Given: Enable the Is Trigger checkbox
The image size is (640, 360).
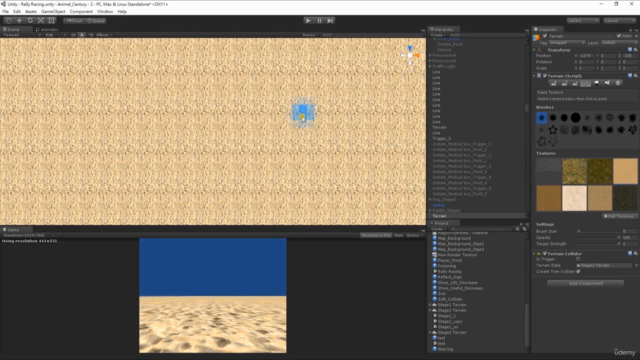Looking at the screenshot, I should point(578,259).
